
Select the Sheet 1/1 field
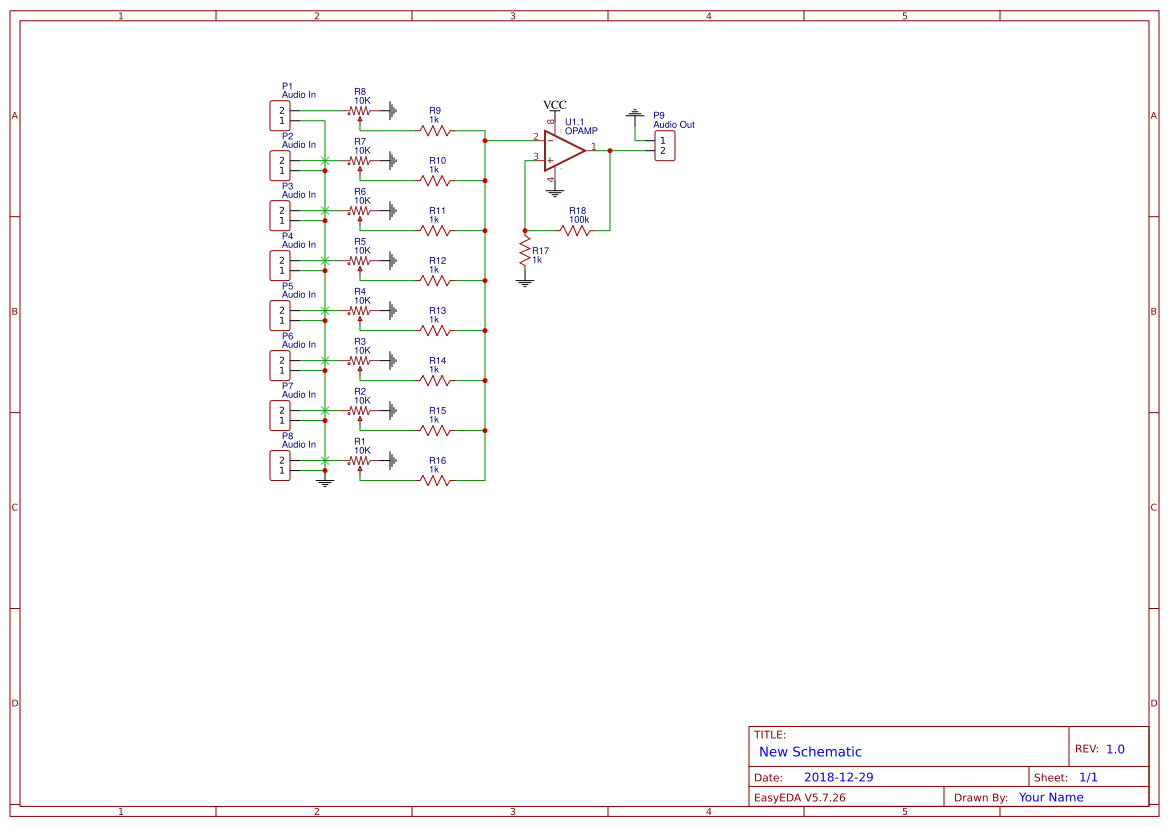1090,776
